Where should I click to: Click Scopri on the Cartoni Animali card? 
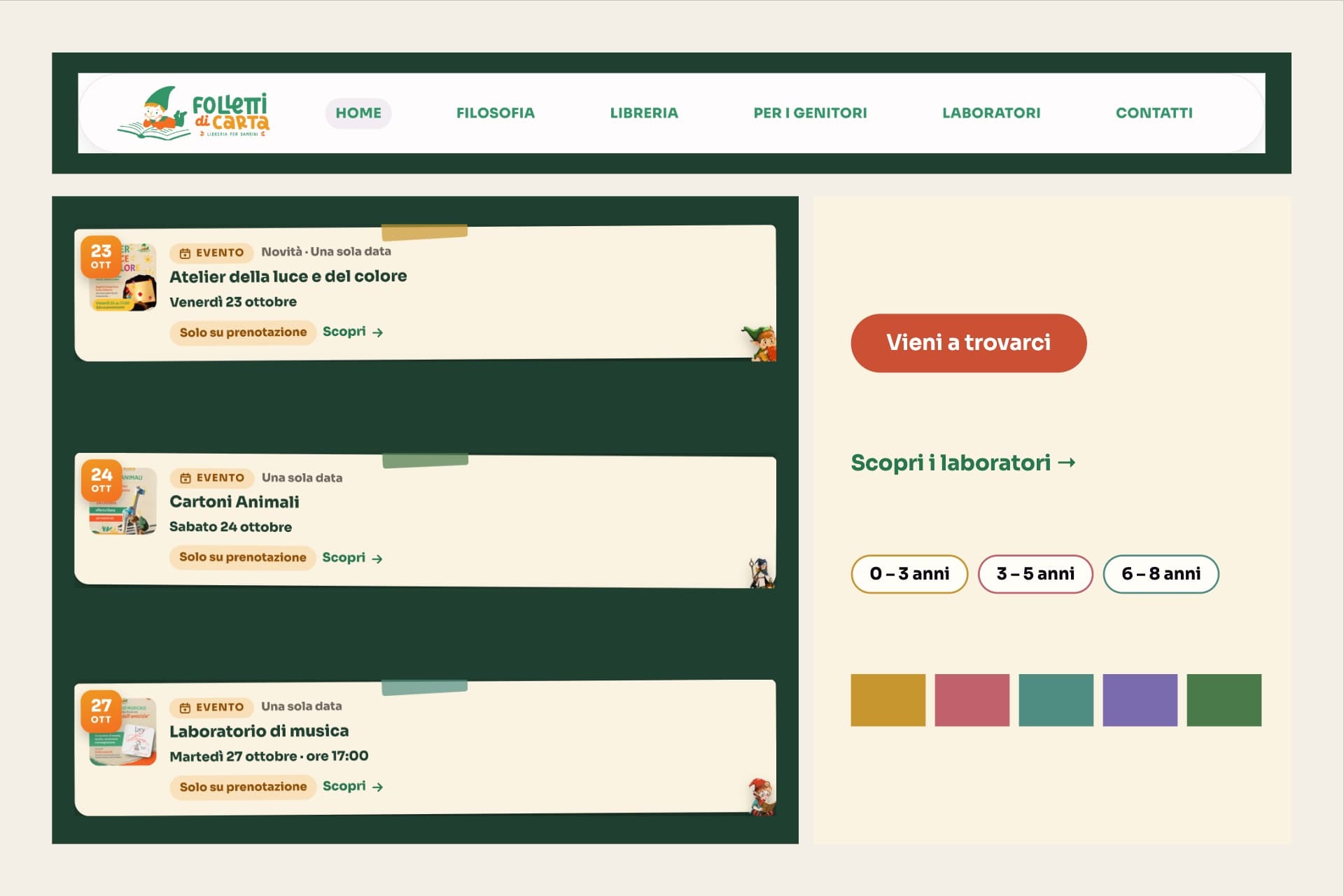pos(352,558)
